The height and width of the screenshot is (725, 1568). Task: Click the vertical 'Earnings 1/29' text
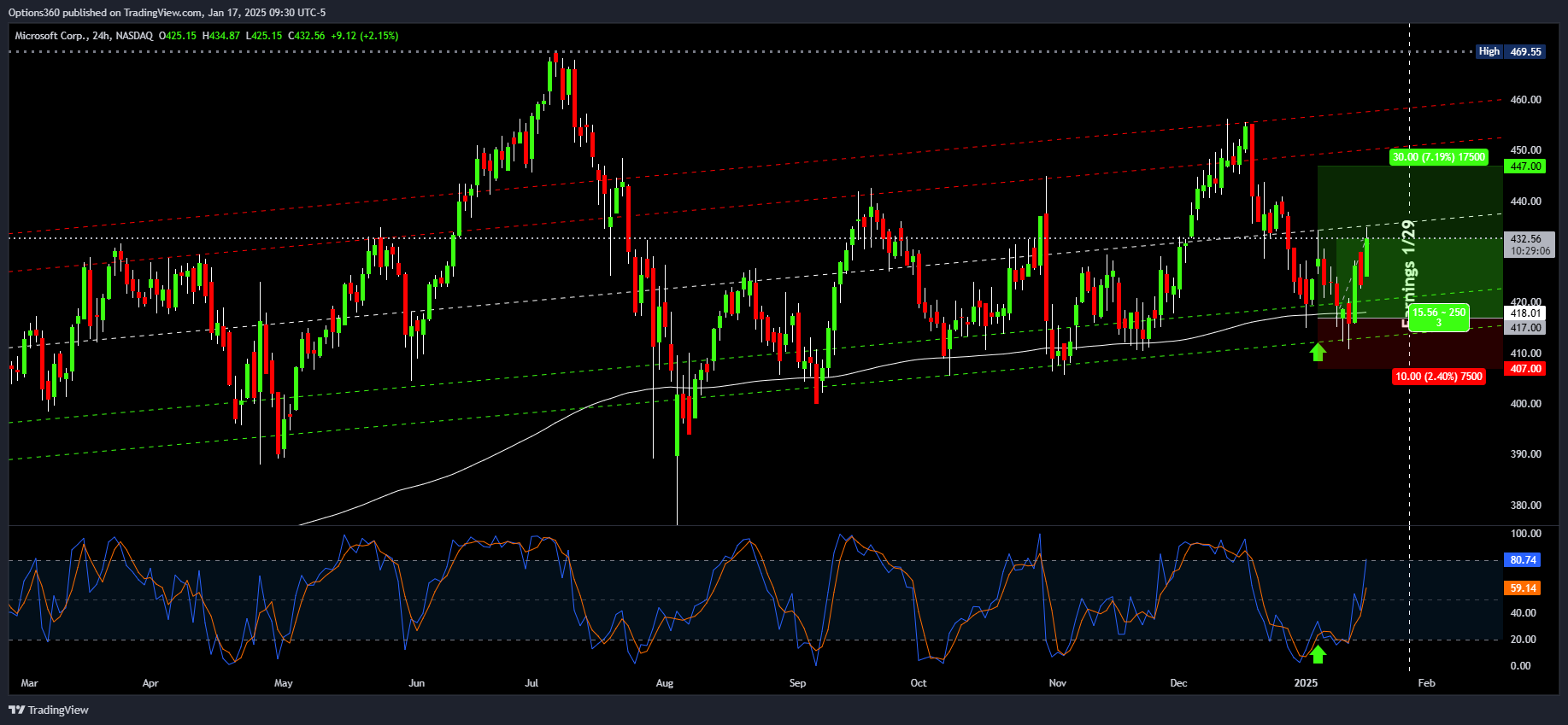pyautogui.click(x=1408, y=275)
